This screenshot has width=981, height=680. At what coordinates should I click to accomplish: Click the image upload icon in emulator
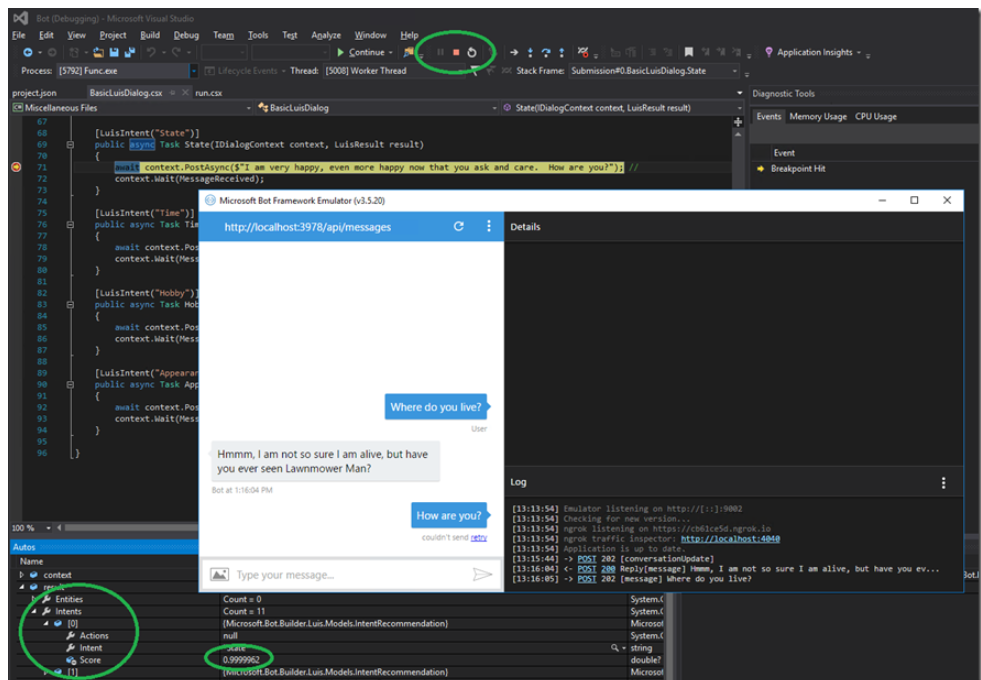pos(219,574)
